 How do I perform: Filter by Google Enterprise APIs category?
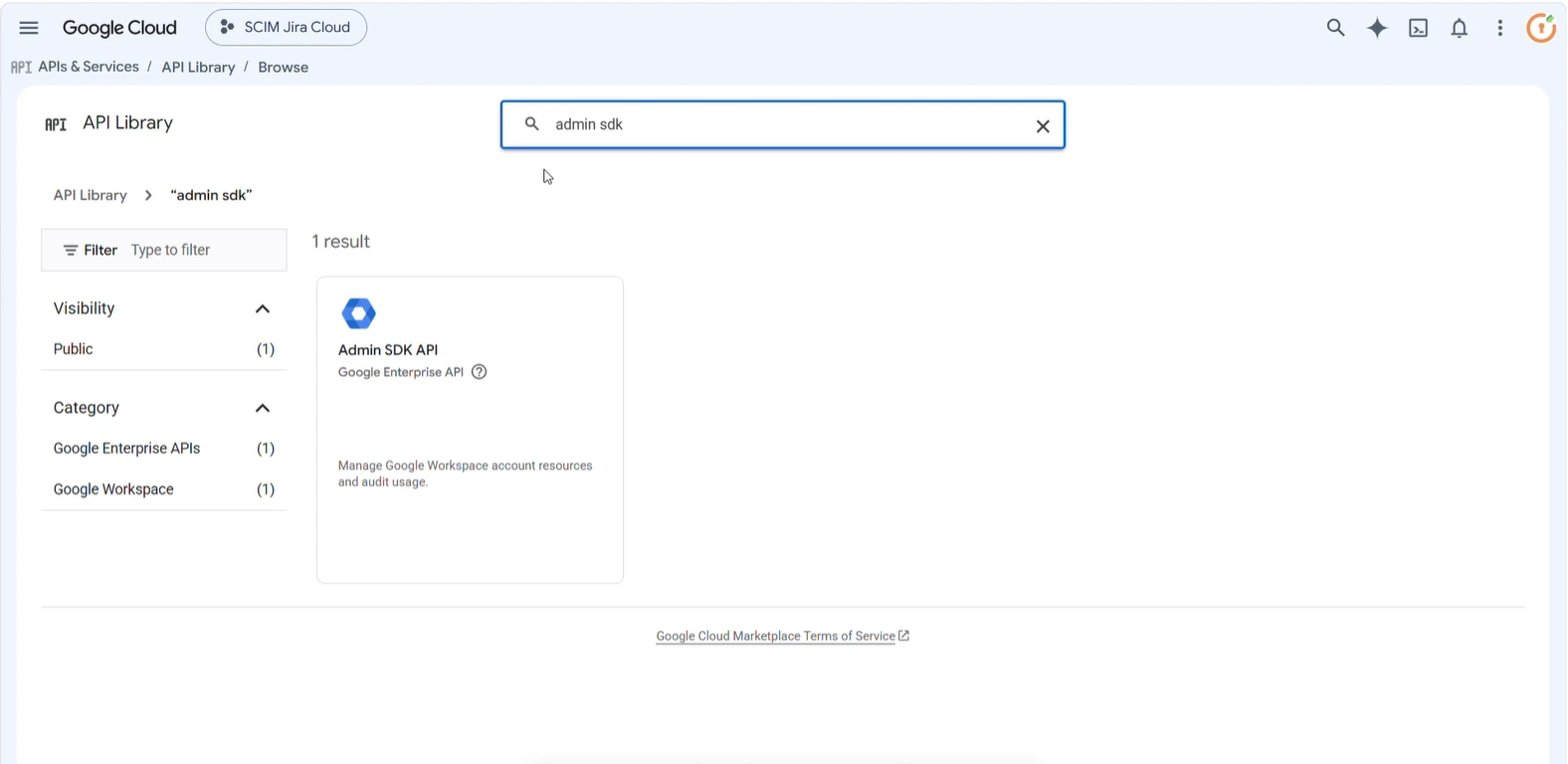(x=164, y=449)
